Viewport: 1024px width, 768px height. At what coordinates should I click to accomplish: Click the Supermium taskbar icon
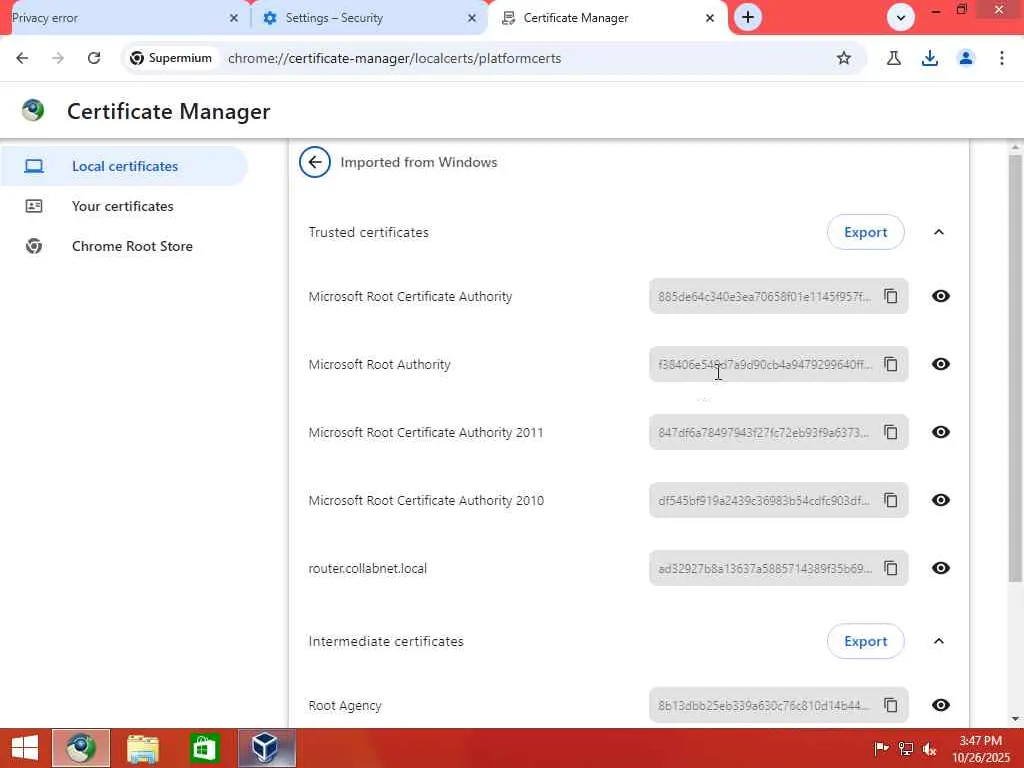(81, 748)
